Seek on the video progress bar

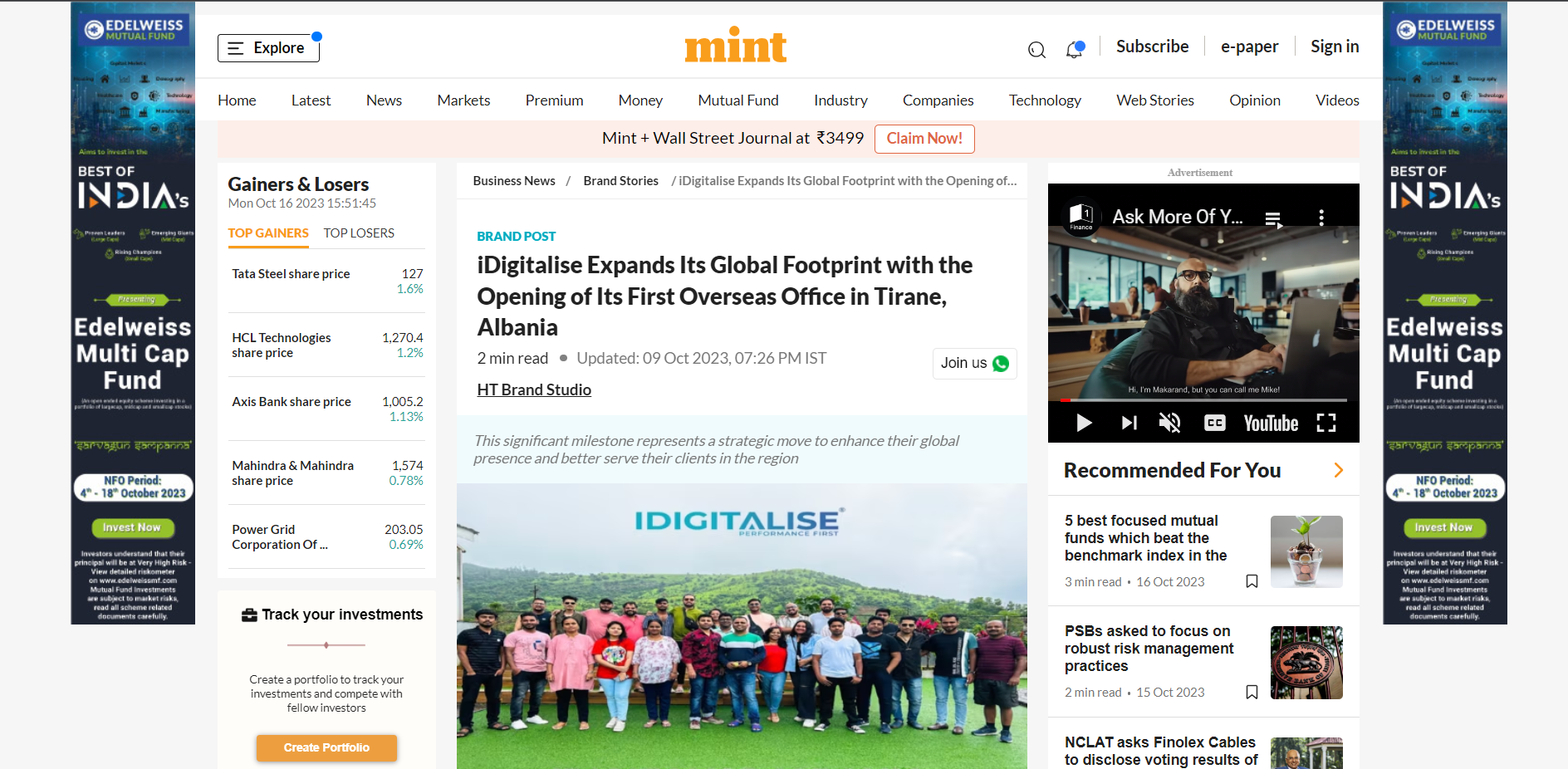[x=1203, y=400]
